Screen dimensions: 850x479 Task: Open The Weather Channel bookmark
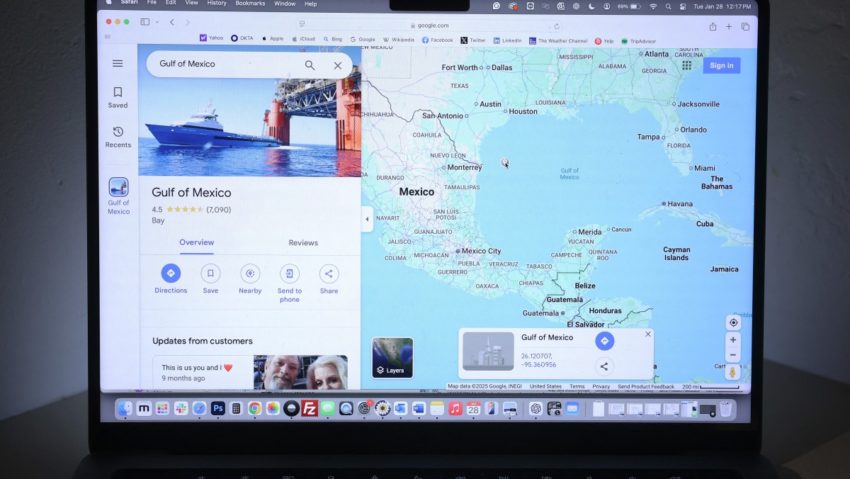[558, 41]
